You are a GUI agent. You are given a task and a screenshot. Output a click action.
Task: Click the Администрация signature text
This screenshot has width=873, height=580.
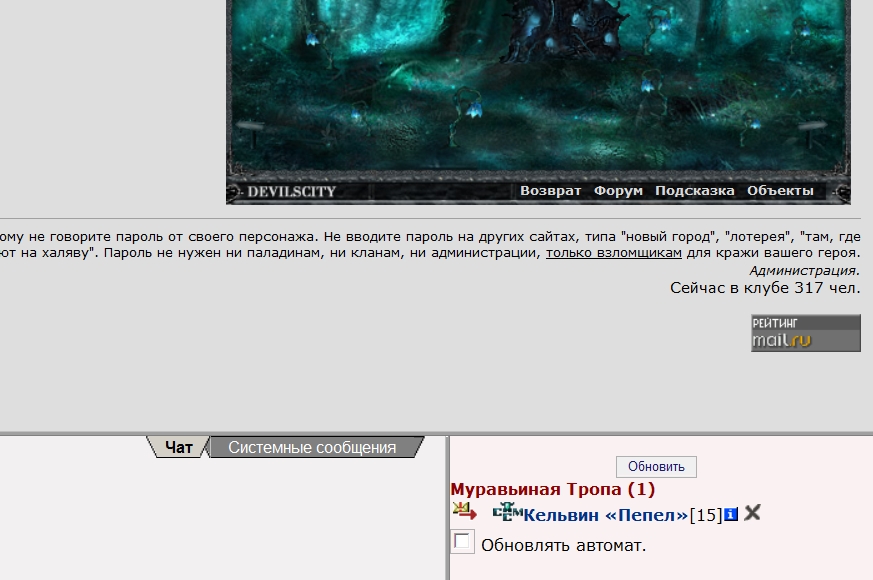(805, 271)
